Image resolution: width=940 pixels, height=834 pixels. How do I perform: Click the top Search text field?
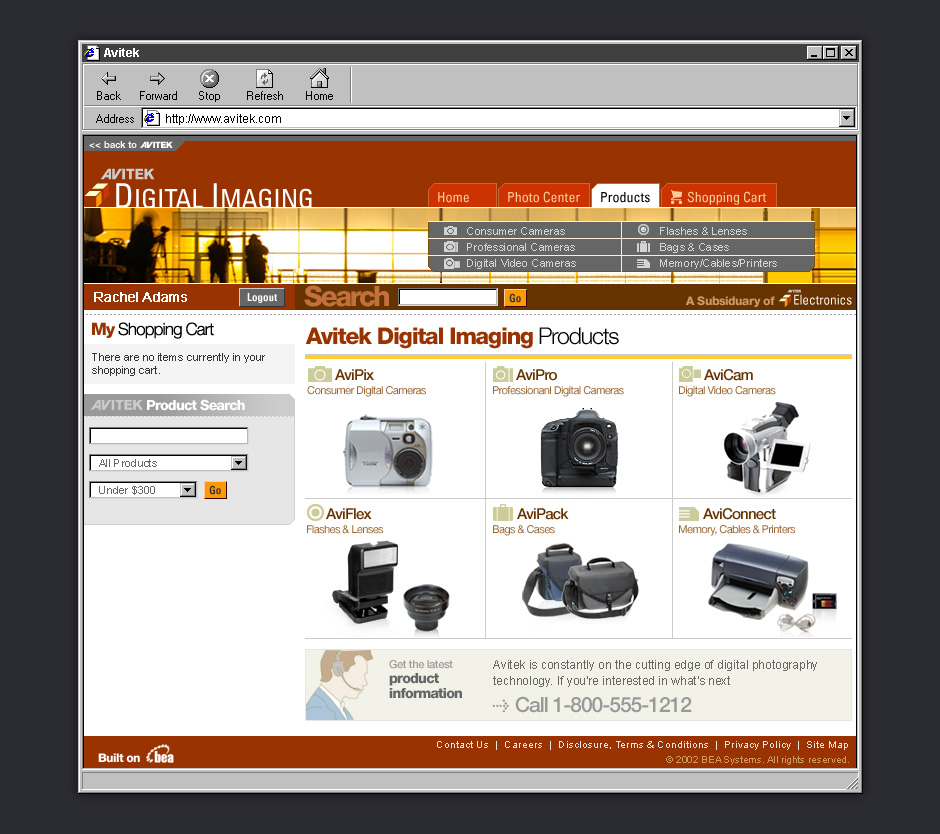point(447,297)
